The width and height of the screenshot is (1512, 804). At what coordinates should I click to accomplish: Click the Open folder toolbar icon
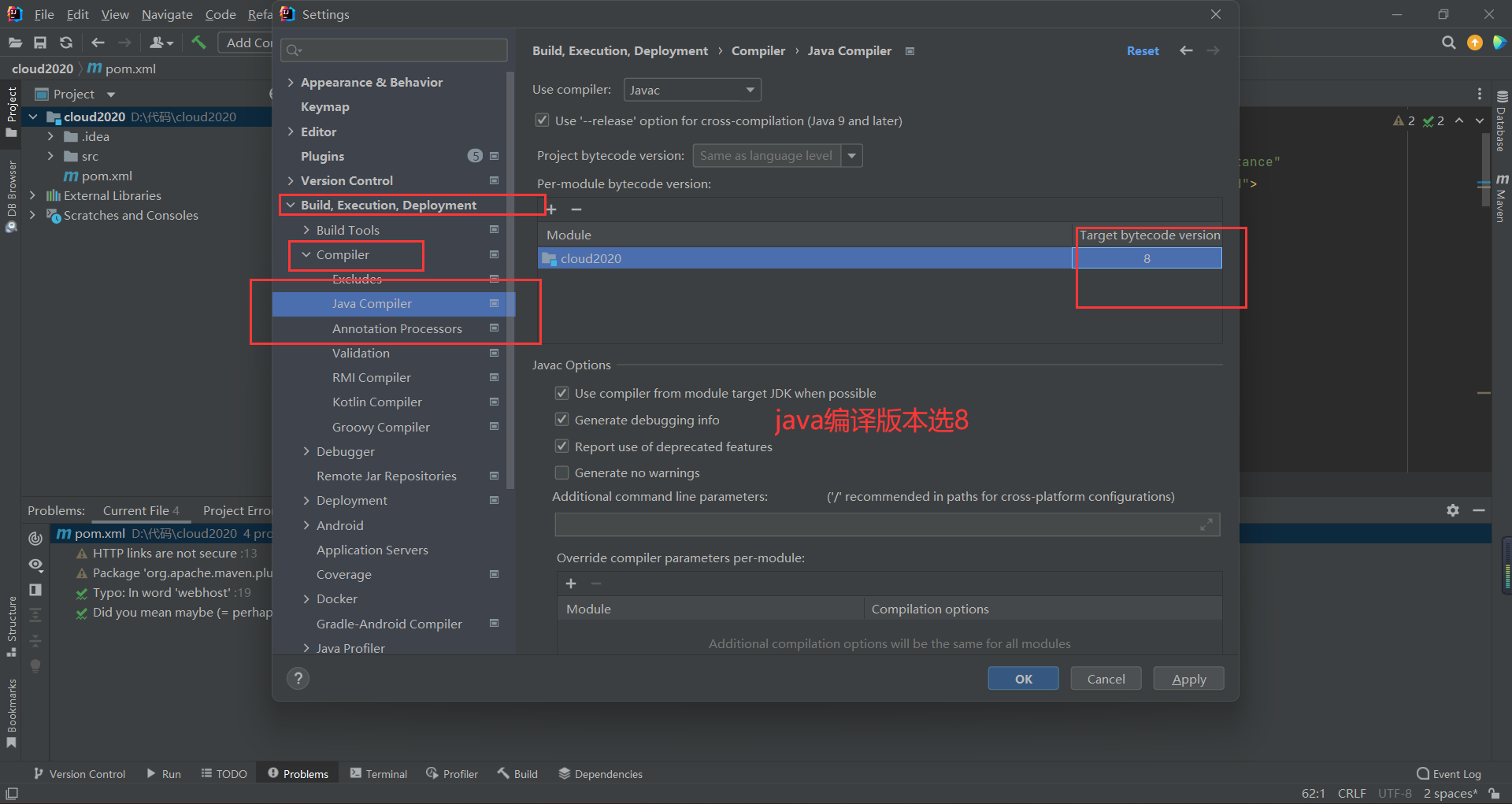click(x=15, y=43)
